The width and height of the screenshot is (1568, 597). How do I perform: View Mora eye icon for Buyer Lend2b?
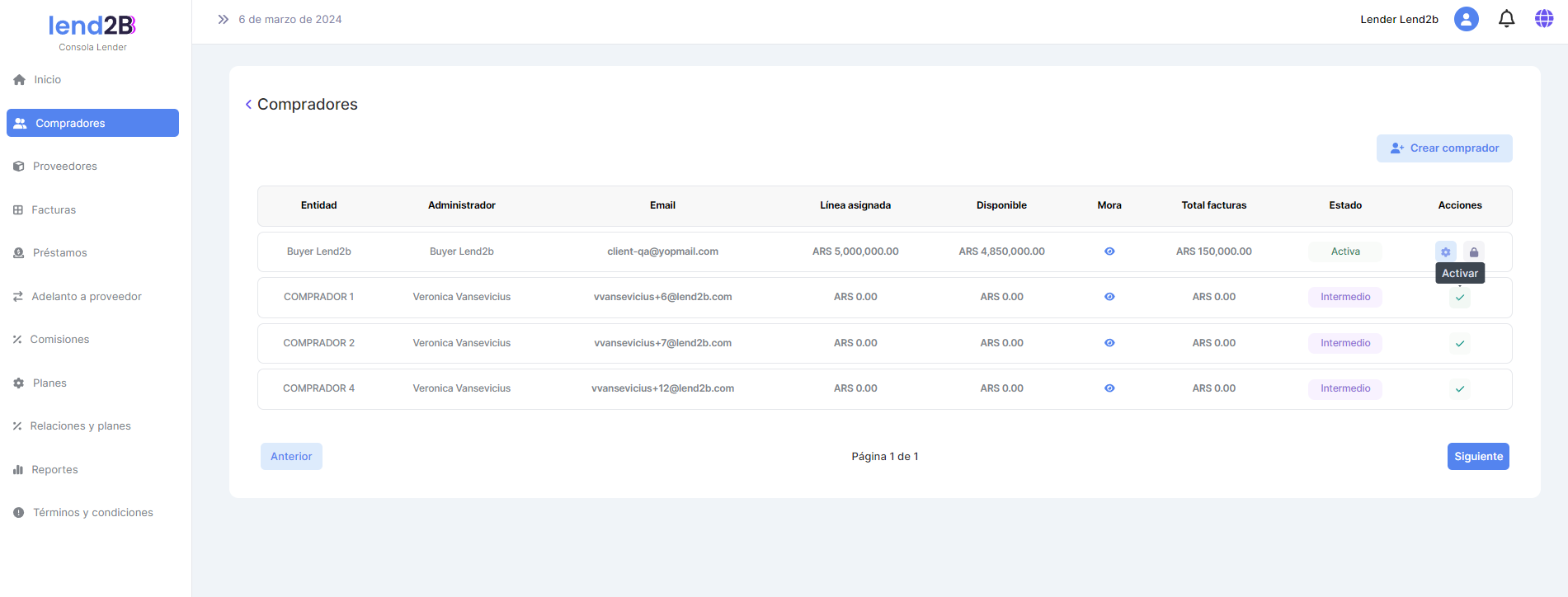tap(1109, 251)
